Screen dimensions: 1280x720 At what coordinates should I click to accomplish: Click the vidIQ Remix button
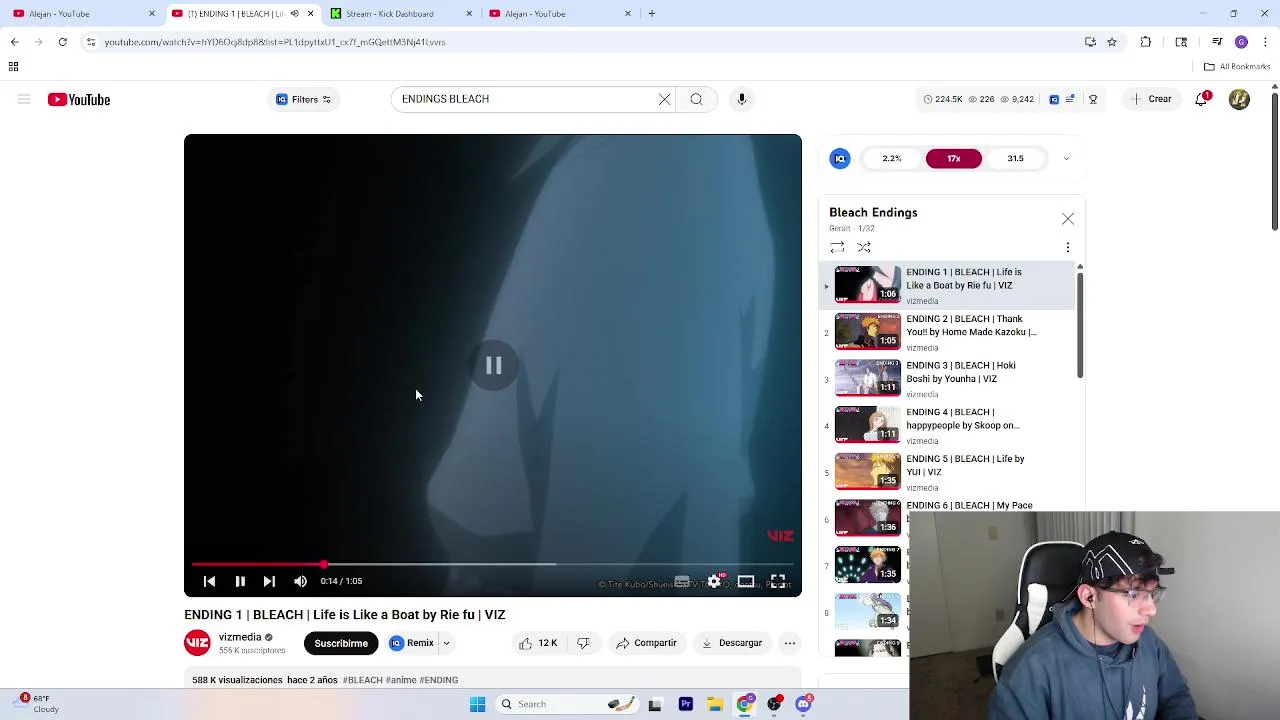point(412,643)
